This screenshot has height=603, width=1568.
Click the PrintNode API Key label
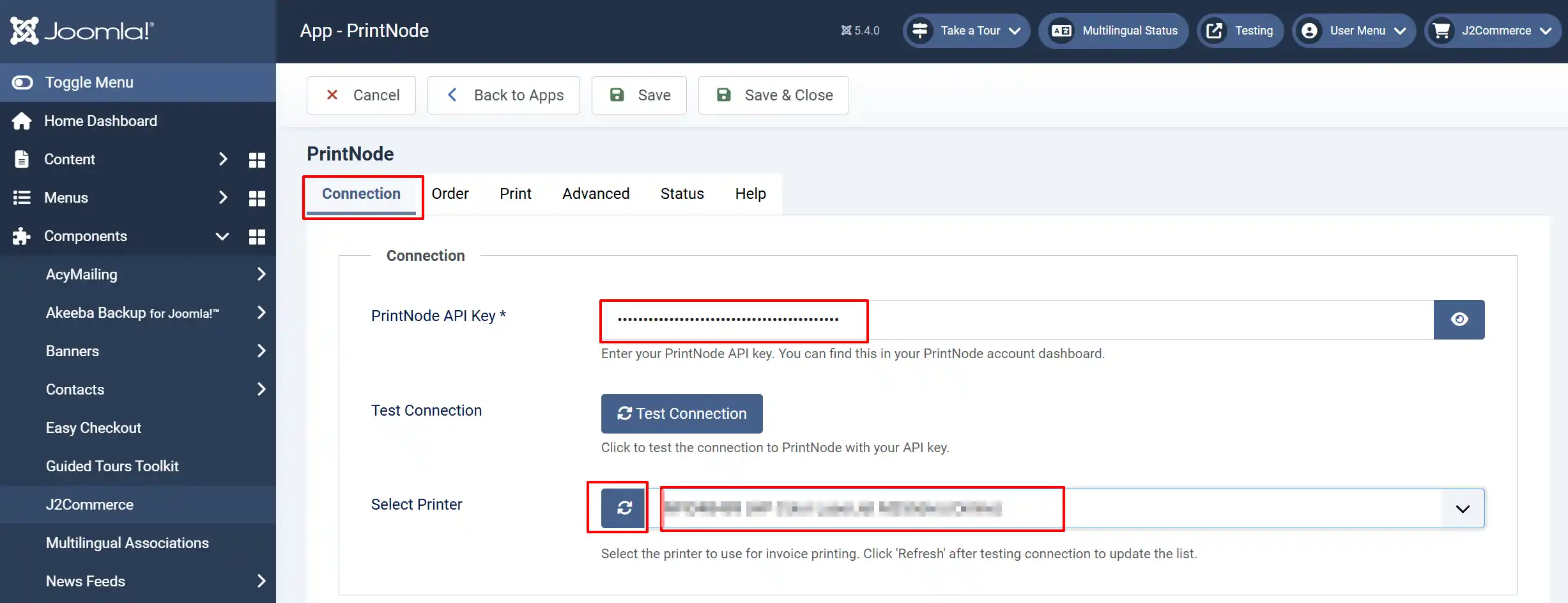tap(438, 316)
